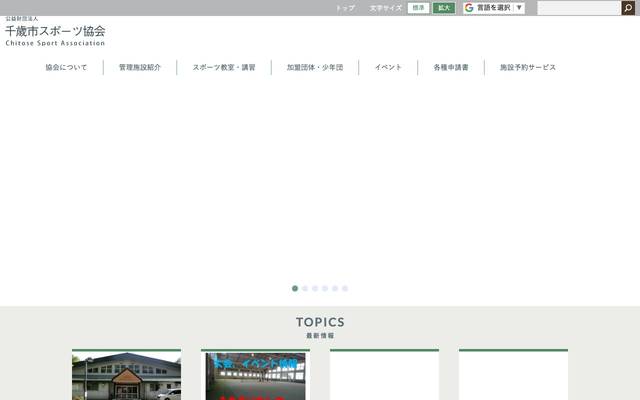The image size is (640, 400).
Task: Click the Google logo in language selector
Action: tap(469, 8)
